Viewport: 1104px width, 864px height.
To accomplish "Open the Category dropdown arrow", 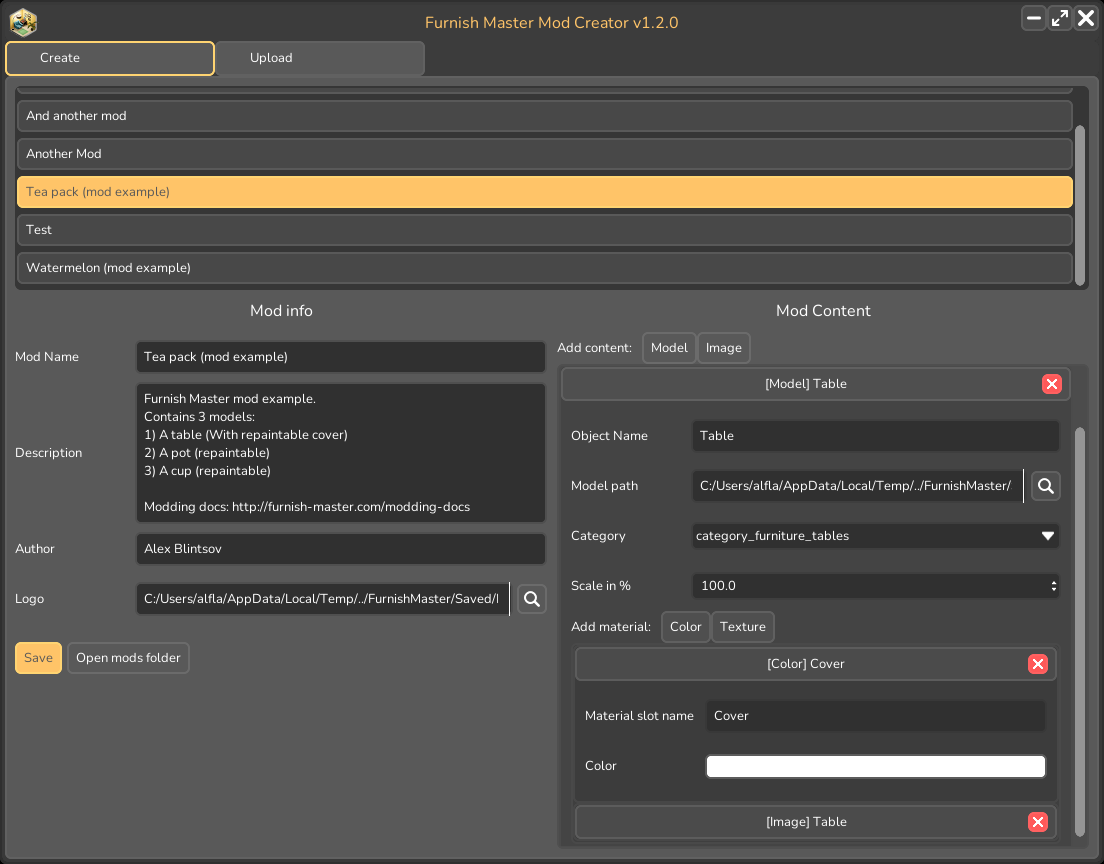I will (1048, 536).
